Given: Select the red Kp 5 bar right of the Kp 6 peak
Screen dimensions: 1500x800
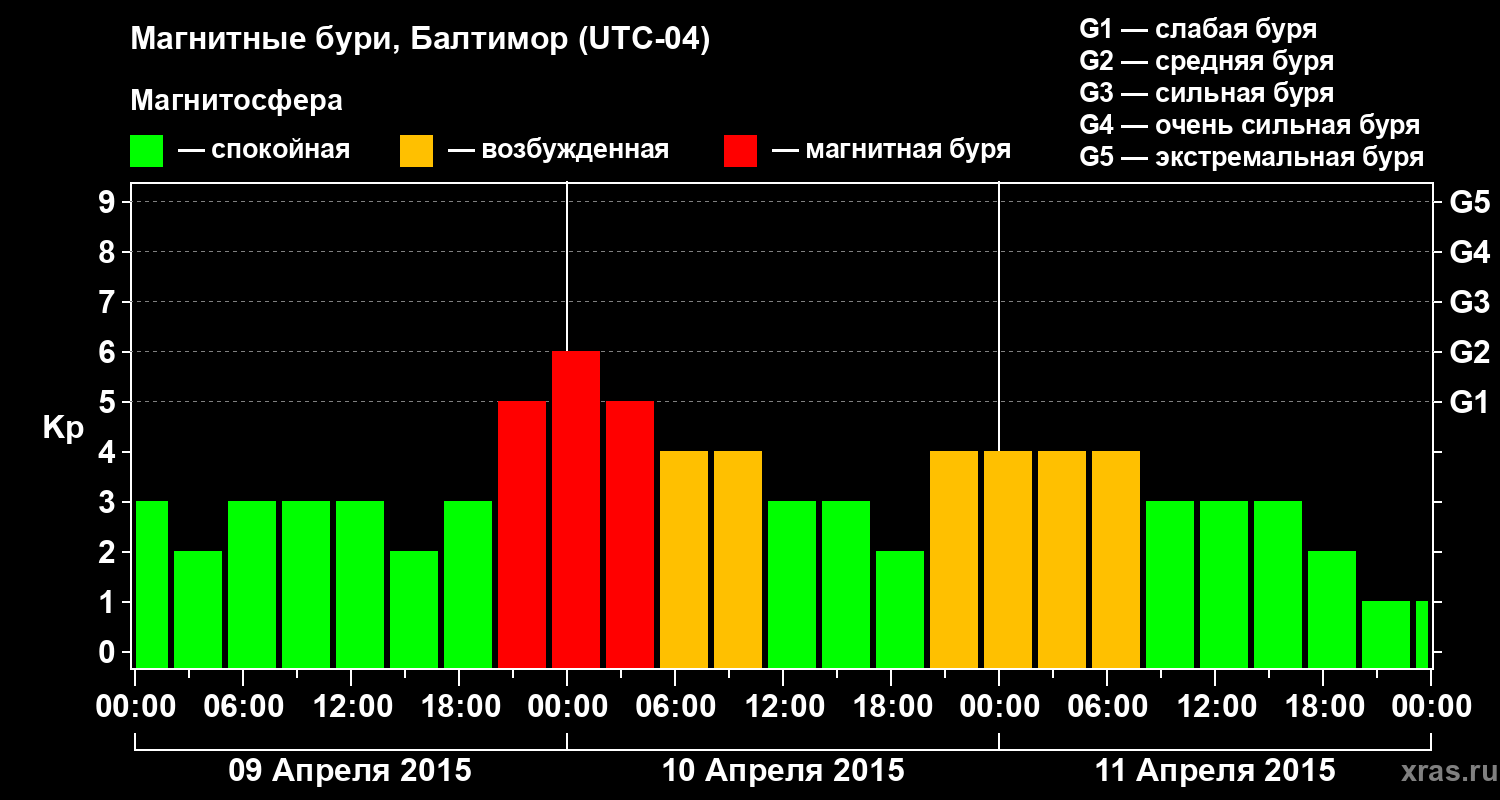Looking at the screenshot, I should (x=630, y=535).
